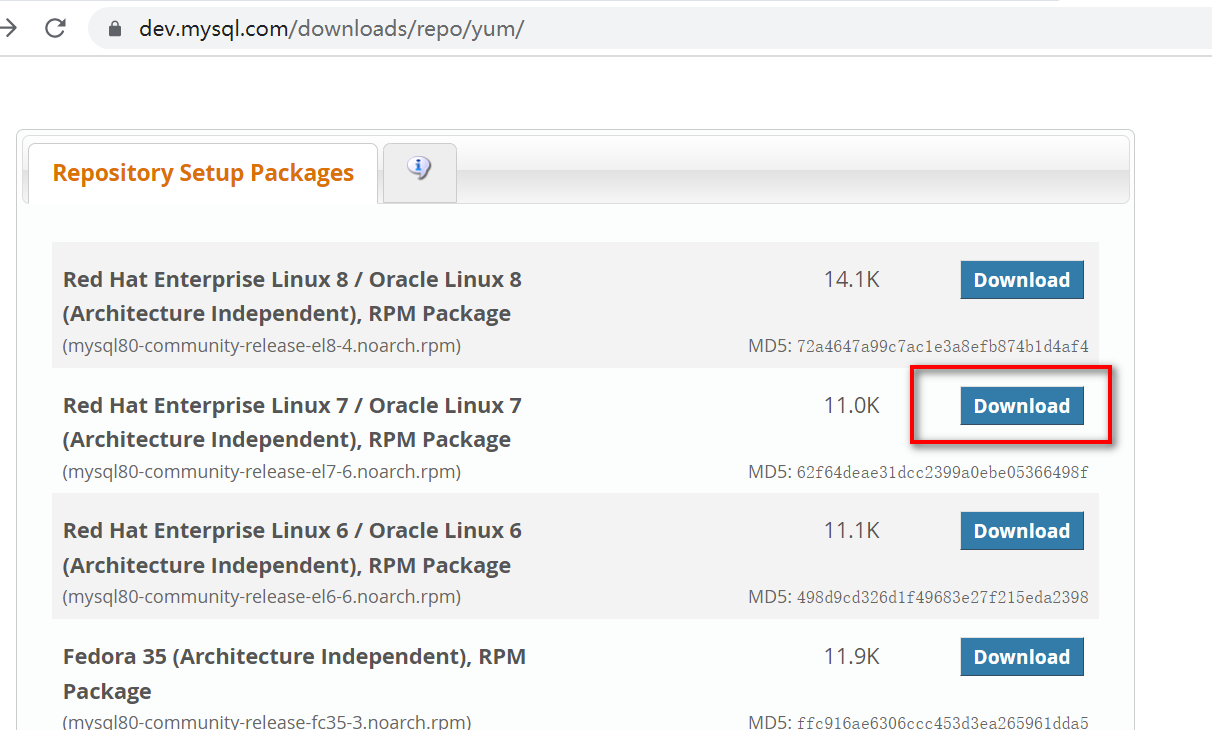Click the 11.1K file size
Image resolution: width=1212 pixels, height=730 pixels.
(852, 530)
